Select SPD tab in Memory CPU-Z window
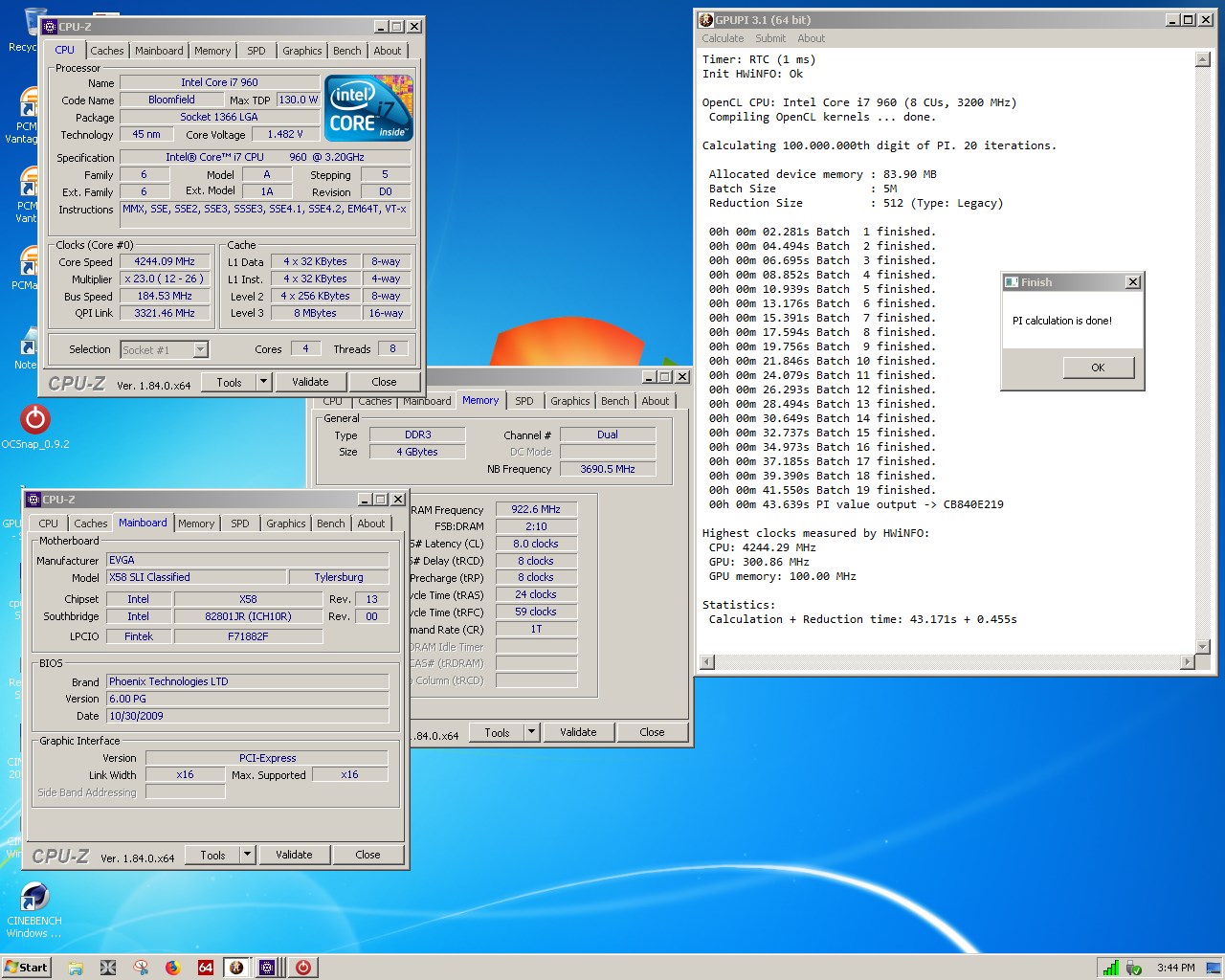Screen dimensions: 1225x980 click(x=524, y=401)
